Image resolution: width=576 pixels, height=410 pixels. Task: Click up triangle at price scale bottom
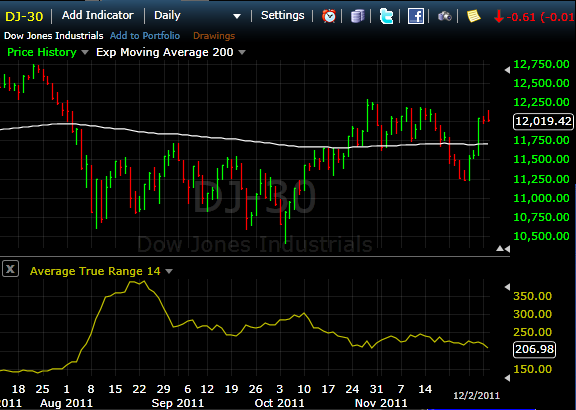[500, 249]
